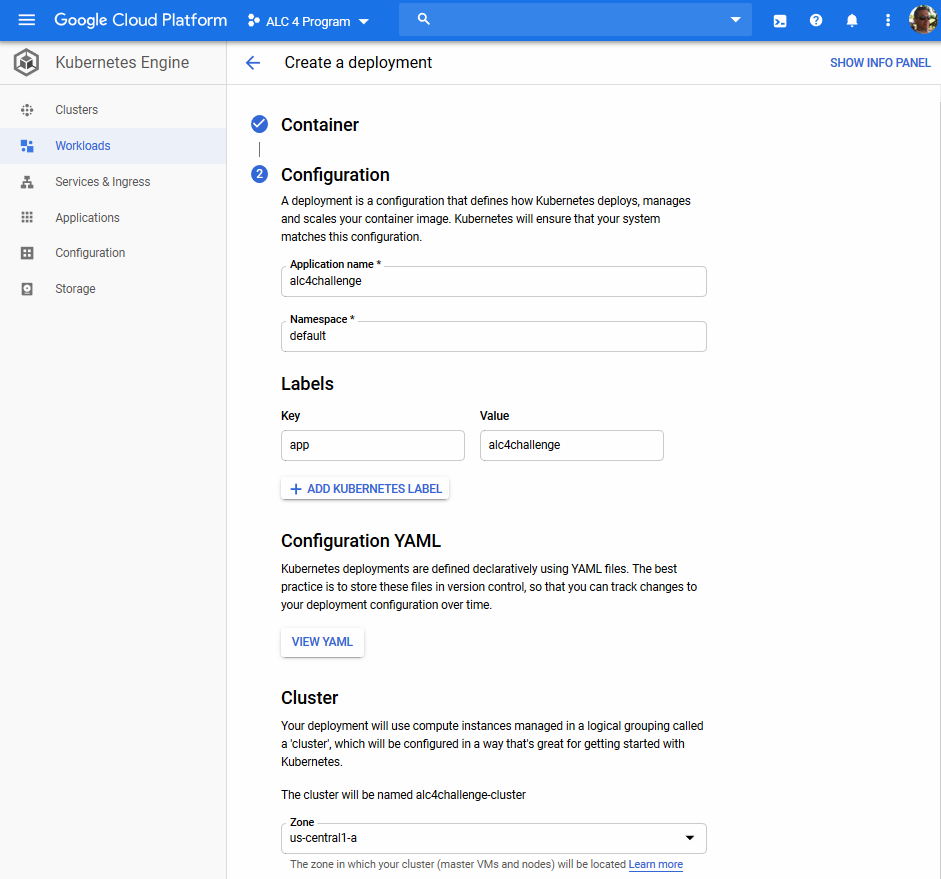941x879 pixels.
Task: Click the Kubernetes Engine title
Action: point(122,62)
